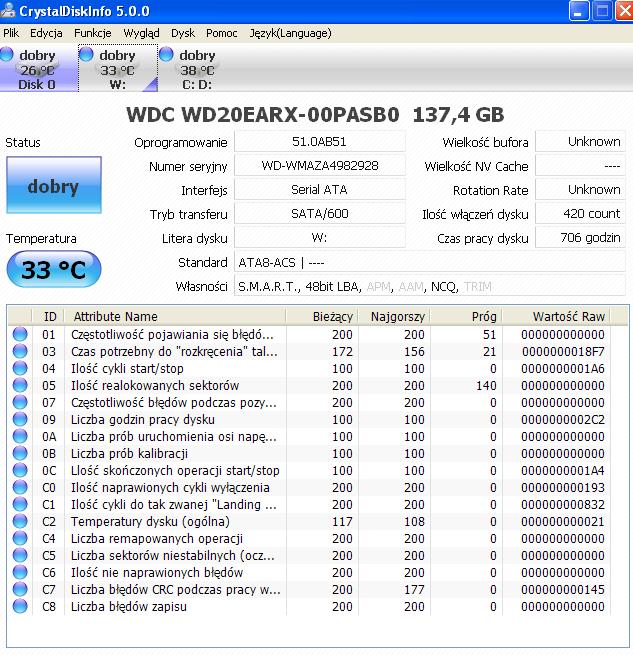Click the blue dobry health status button
The image size is (633, 655).
pyautogui.click(x=53, y=185)
